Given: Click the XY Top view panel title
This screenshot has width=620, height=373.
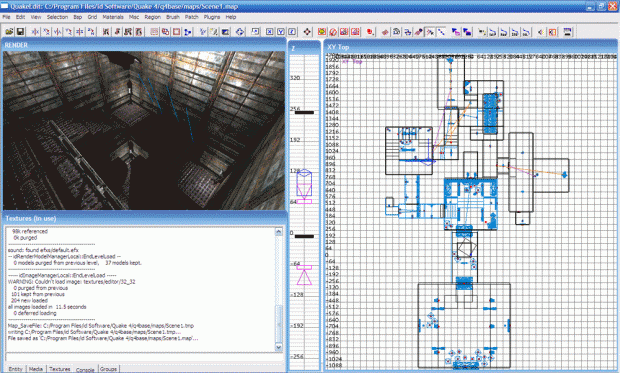Looking at the screenshot, I should [x=338, y=47].
